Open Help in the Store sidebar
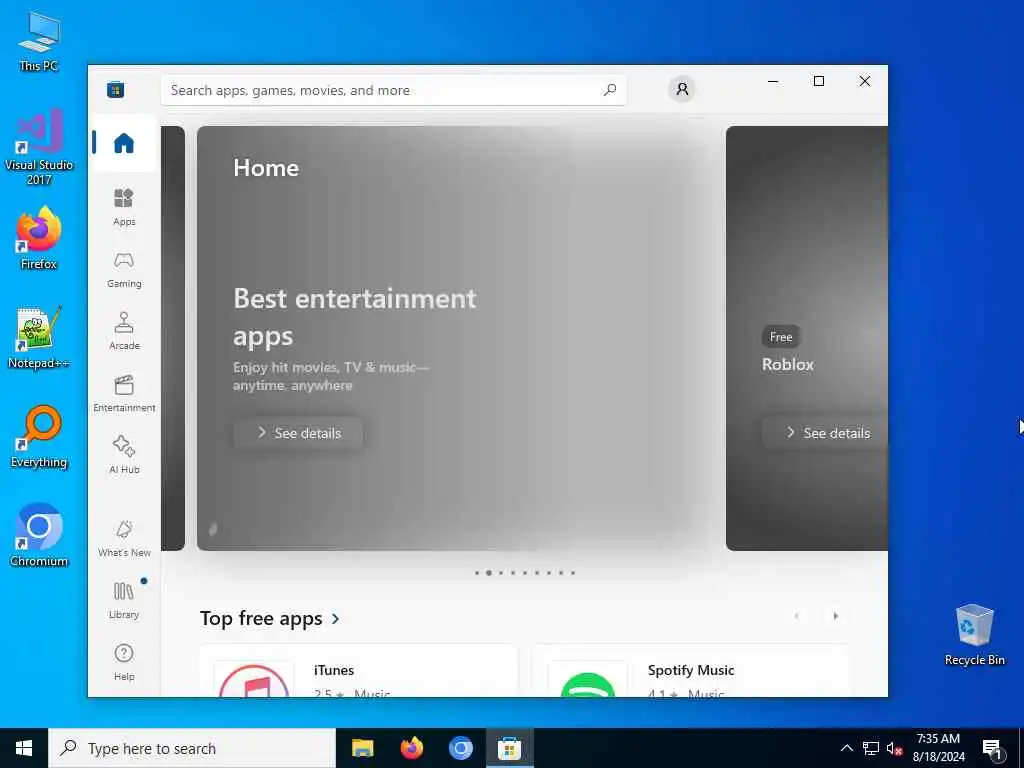This screenshot has height=768, width=1024. (x=124, y=662)
